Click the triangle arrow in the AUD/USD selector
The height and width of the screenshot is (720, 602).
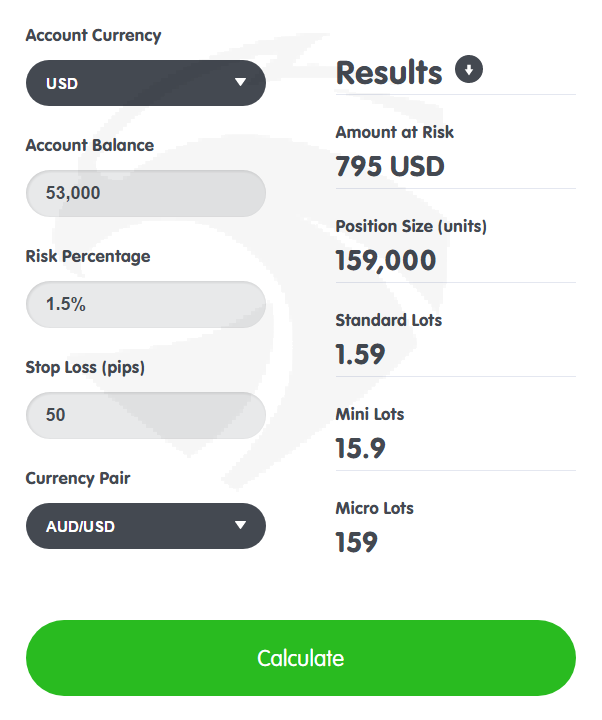(x=240, y=525)
